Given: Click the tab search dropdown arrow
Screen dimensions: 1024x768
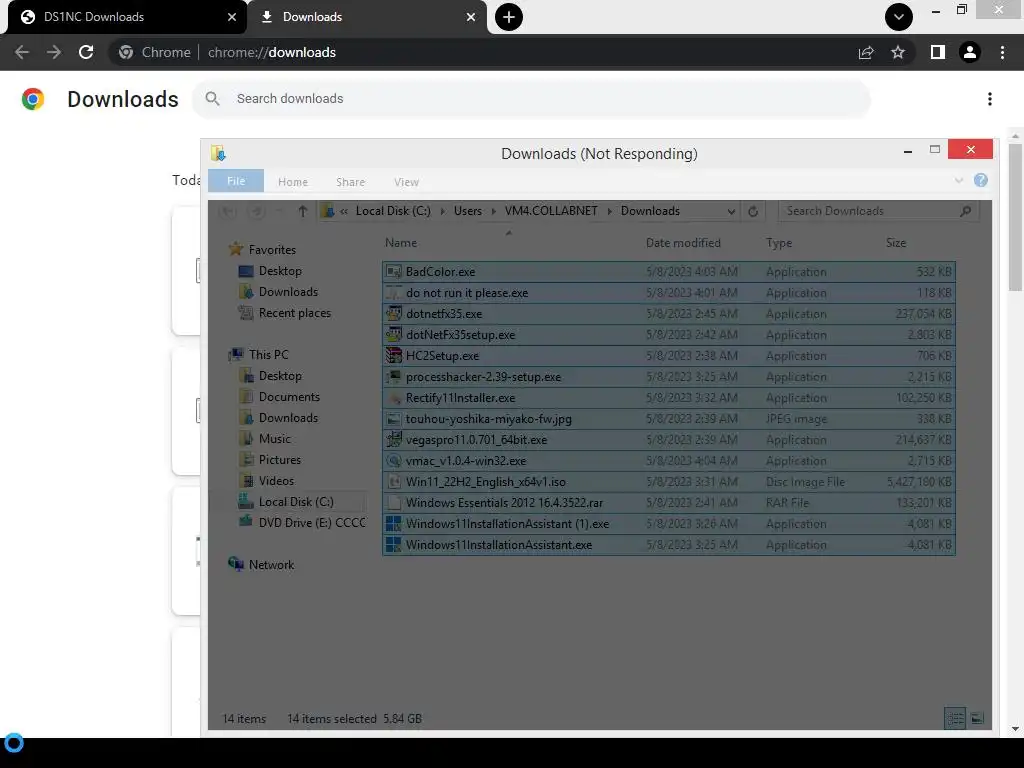Looking at the screenshot, I should (x=899, y=17).
